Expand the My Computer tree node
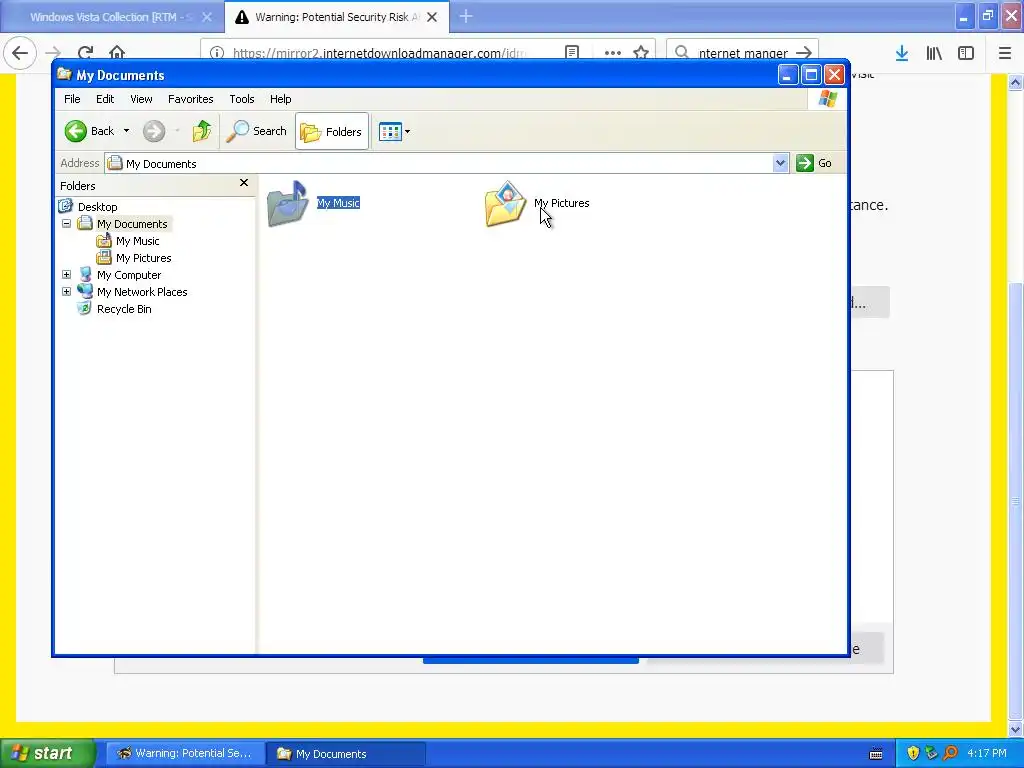 (x=67, y=274)
